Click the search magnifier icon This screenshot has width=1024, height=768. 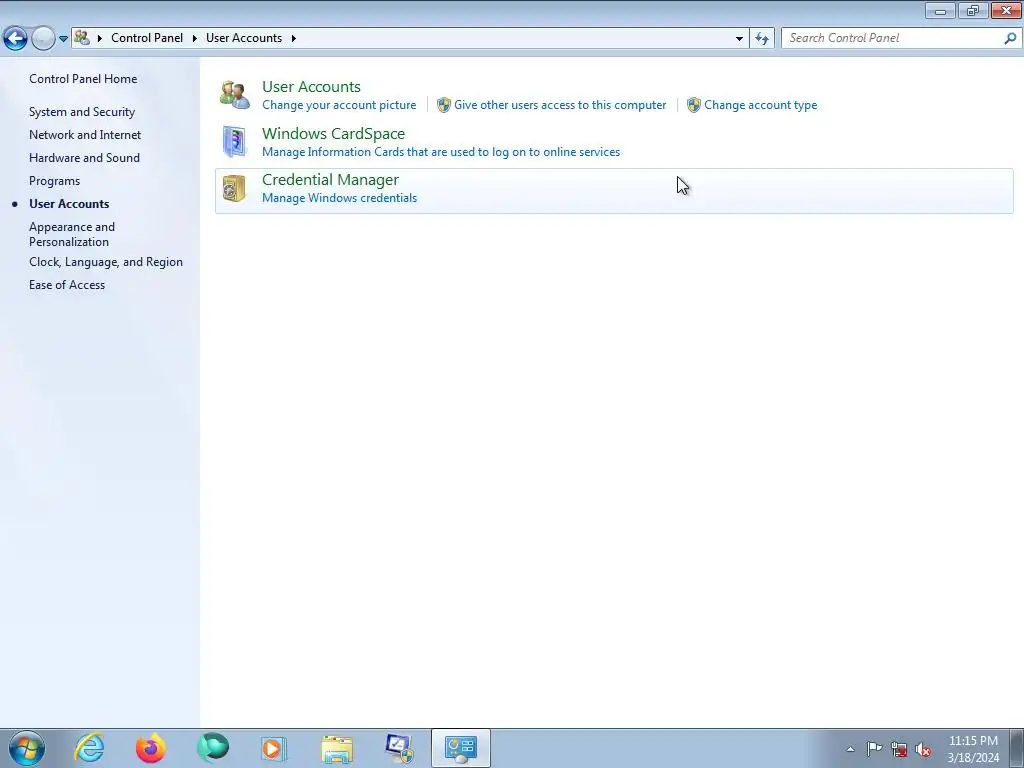point(1010,39)
